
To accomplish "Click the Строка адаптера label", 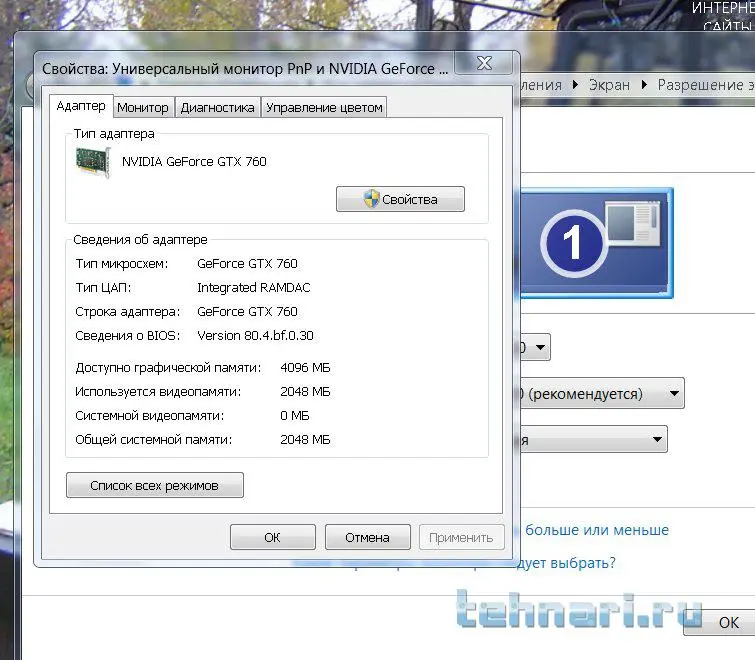I will coord(128,311).
